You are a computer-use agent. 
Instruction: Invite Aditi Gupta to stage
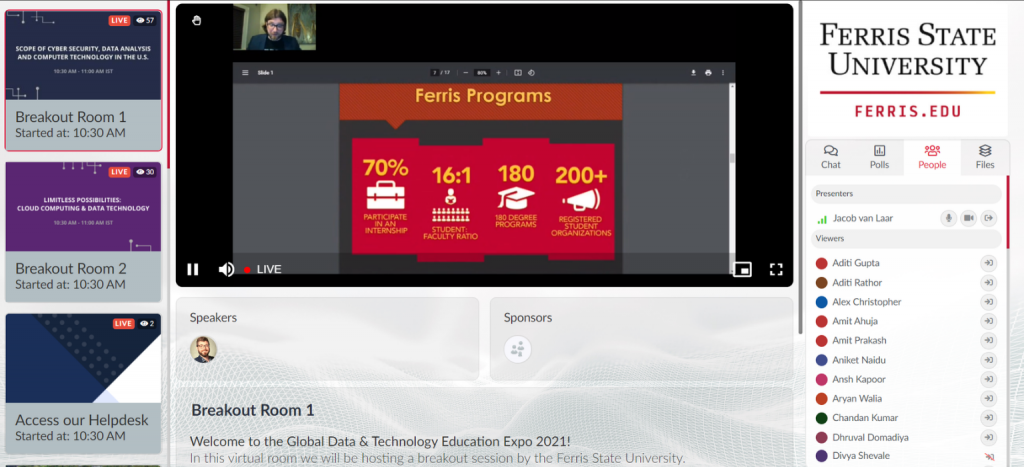989,263
